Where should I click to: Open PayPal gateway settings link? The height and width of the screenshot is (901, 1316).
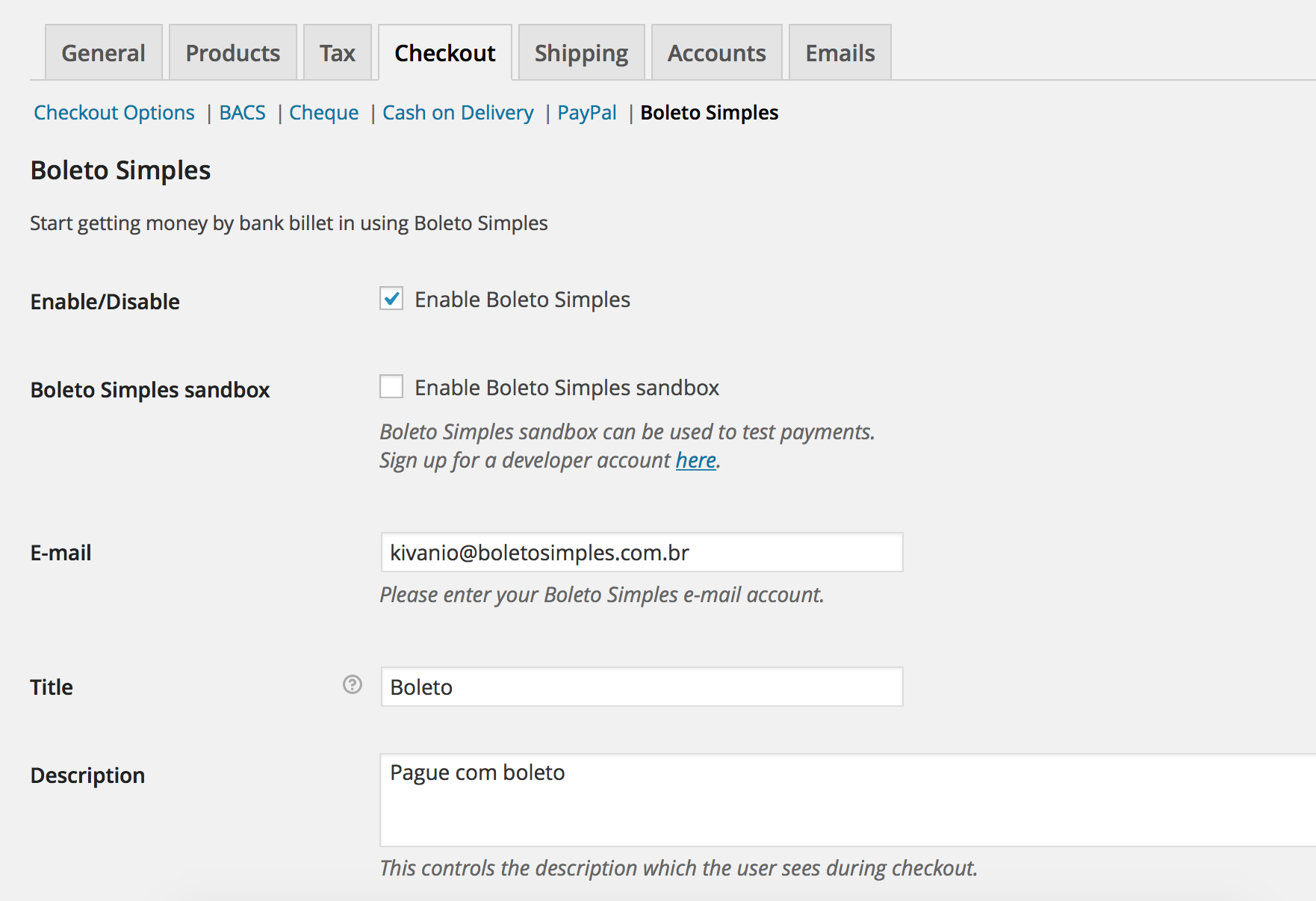click(x=587, y=113)
